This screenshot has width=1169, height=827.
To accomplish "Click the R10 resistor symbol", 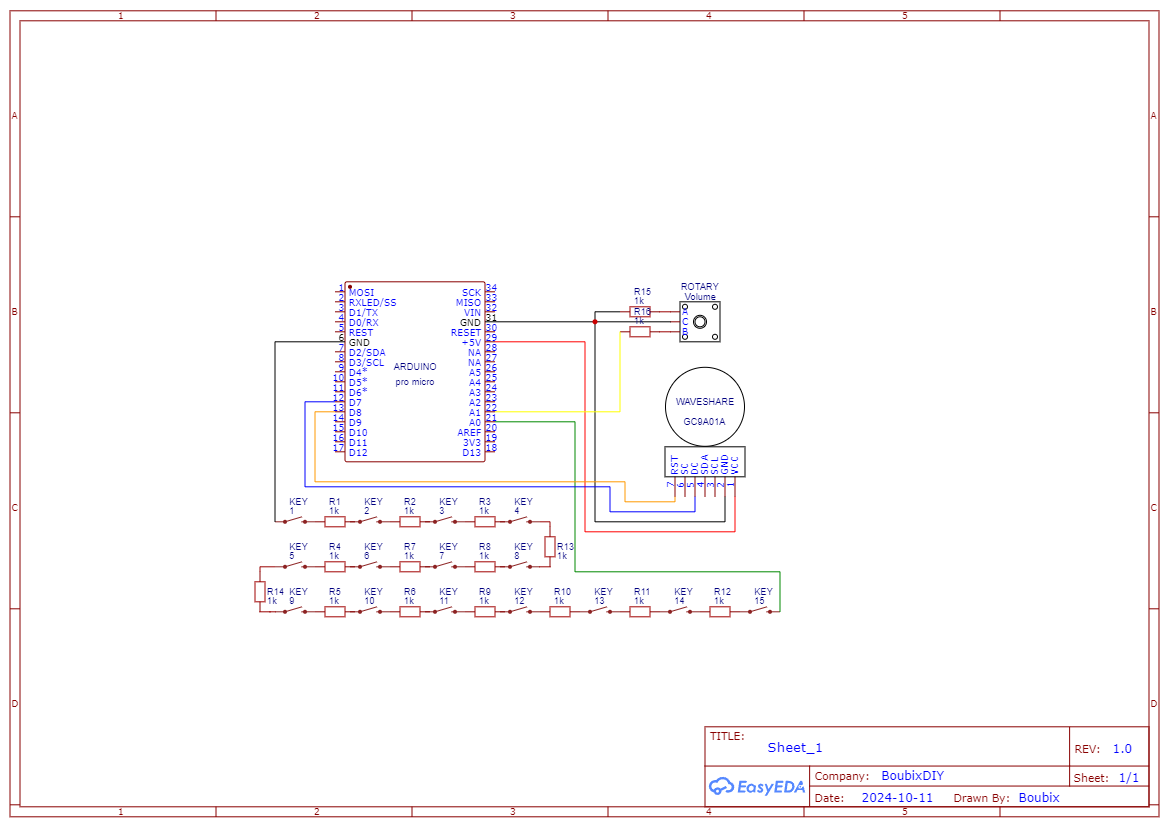I will pyautogui.click(x=560, y=611).
